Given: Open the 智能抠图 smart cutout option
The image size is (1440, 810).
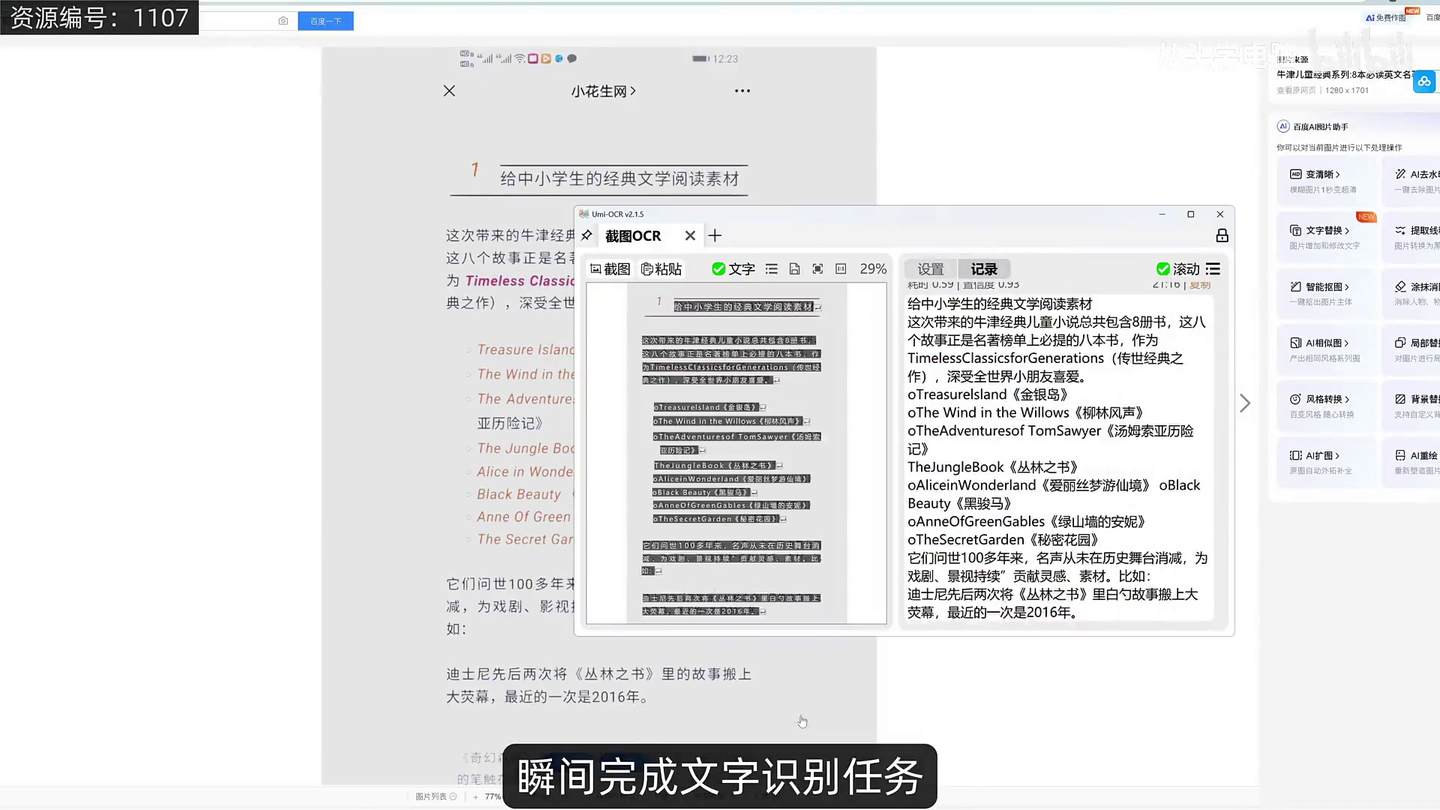Looking at the screenshot, I should (1325, 293).
